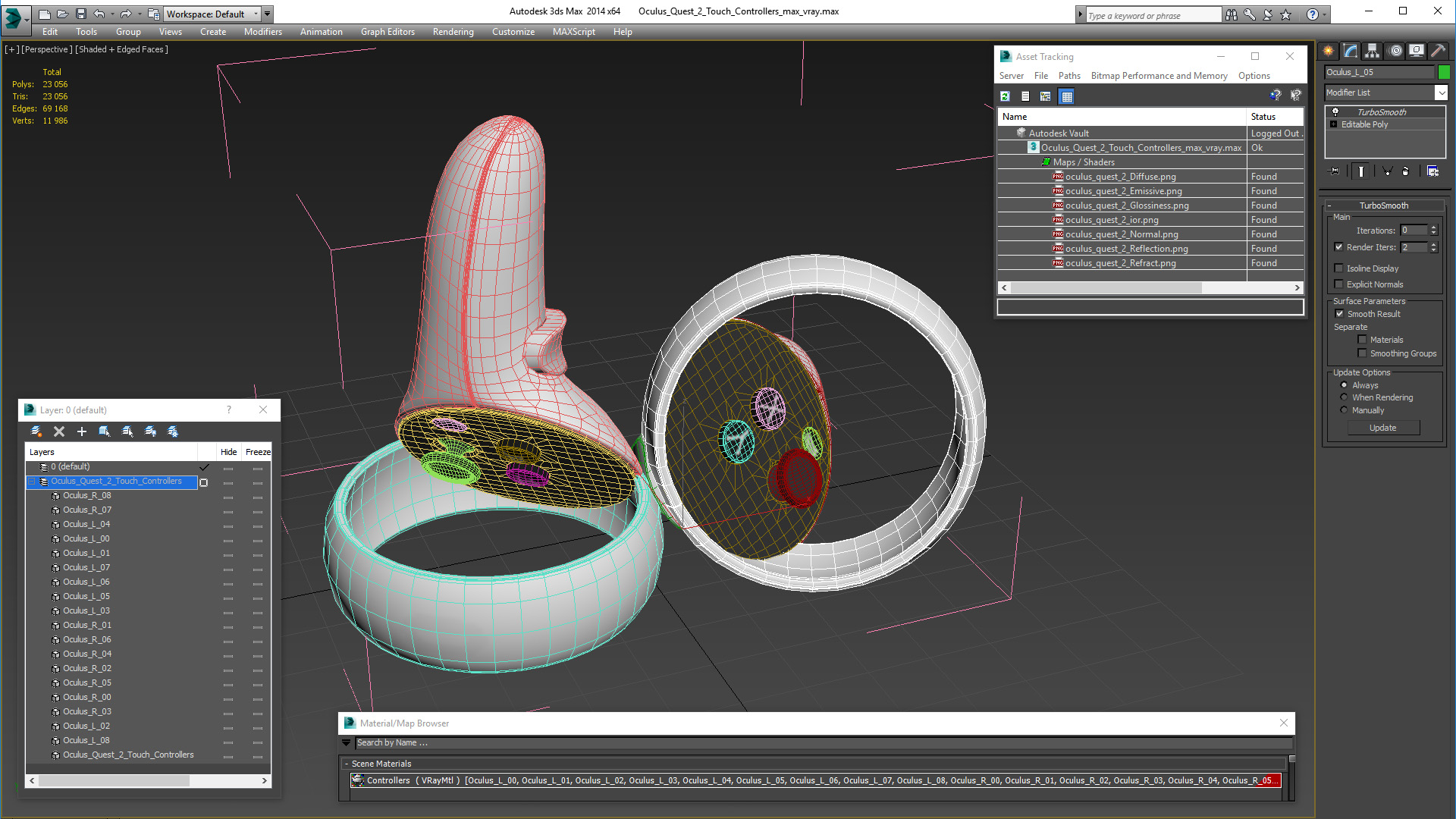Image resolution: width=1456 pixels, height=819 pixels.
Task: Click the Hide column header in Layers
Action: click(228, 452)
